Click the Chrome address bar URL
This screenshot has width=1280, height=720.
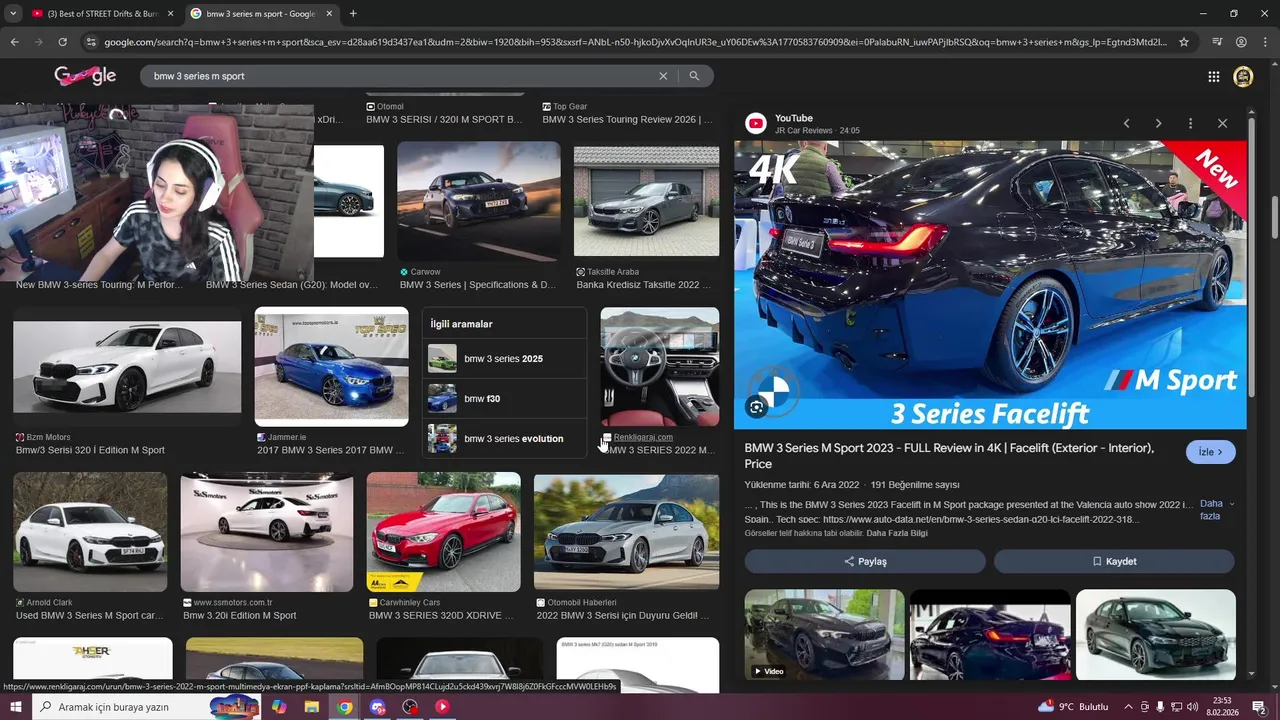(x=635, y=42)
